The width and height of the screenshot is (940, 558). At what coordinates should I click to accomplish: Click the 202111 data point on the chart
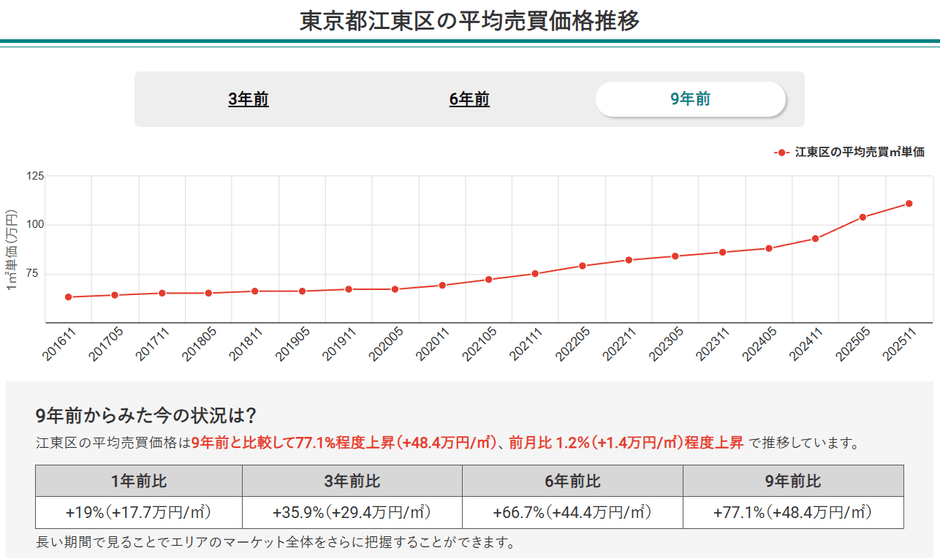pyautogui.click(x=535, y=273)
